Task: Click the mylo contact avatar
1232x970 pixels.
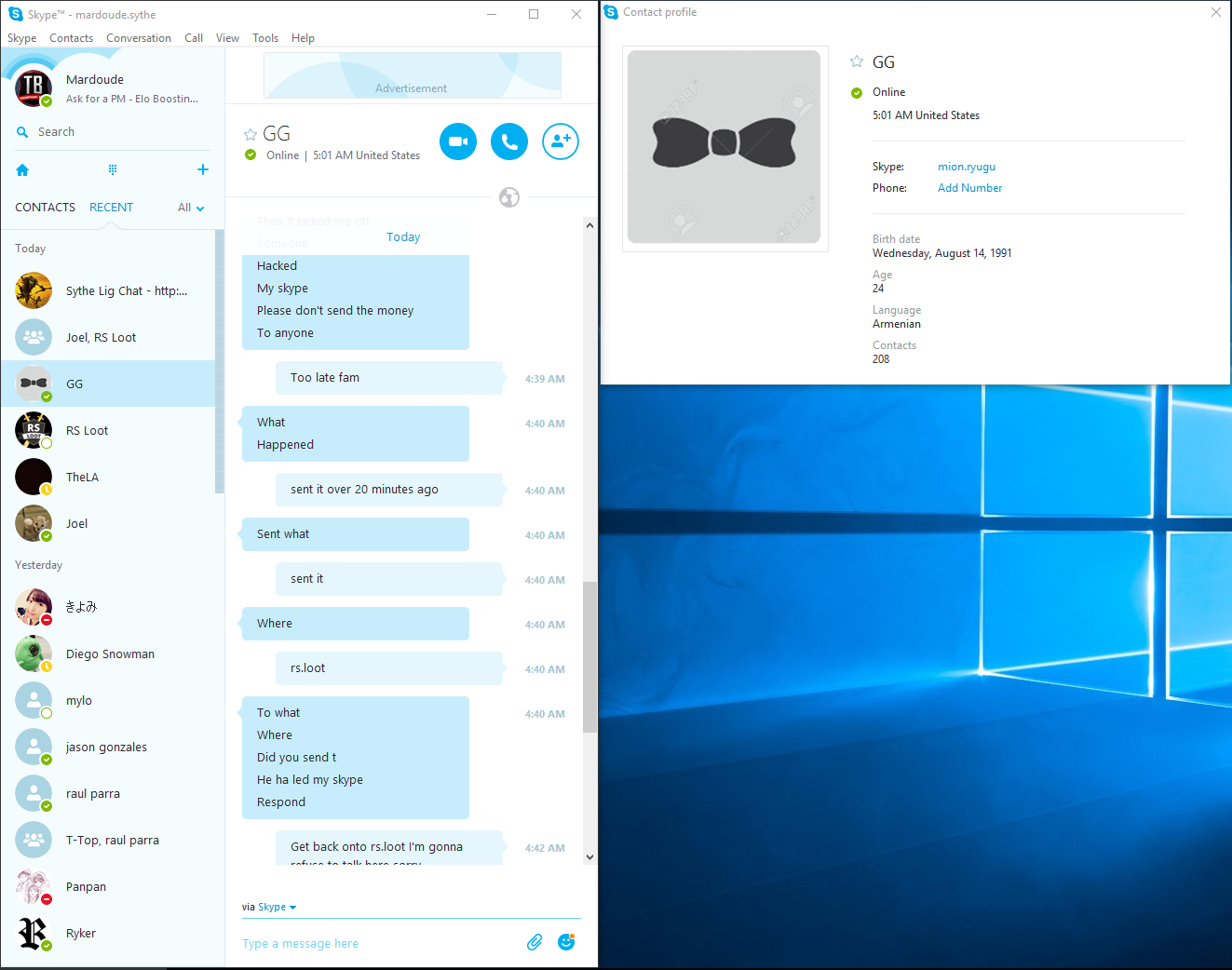Action: pyautogui.click(x=34, y=700)
